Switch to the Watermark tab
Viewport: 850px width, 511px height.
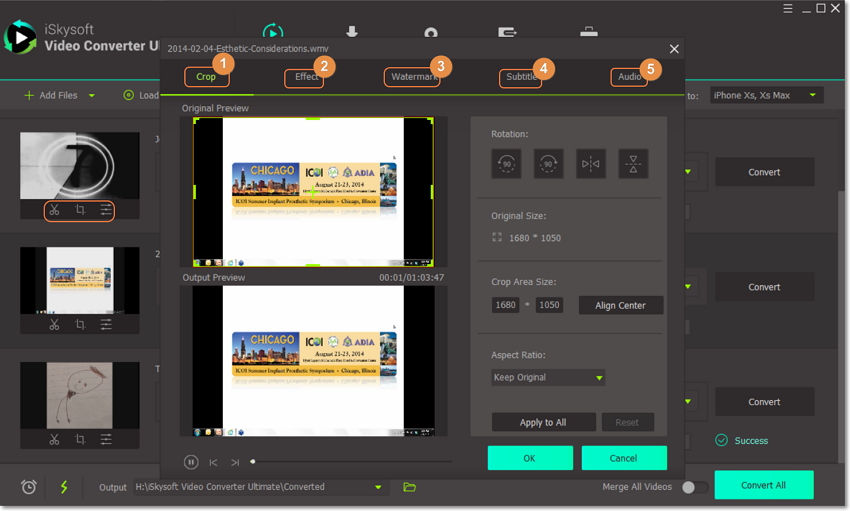pyautogui.click(x=411, y=77)
